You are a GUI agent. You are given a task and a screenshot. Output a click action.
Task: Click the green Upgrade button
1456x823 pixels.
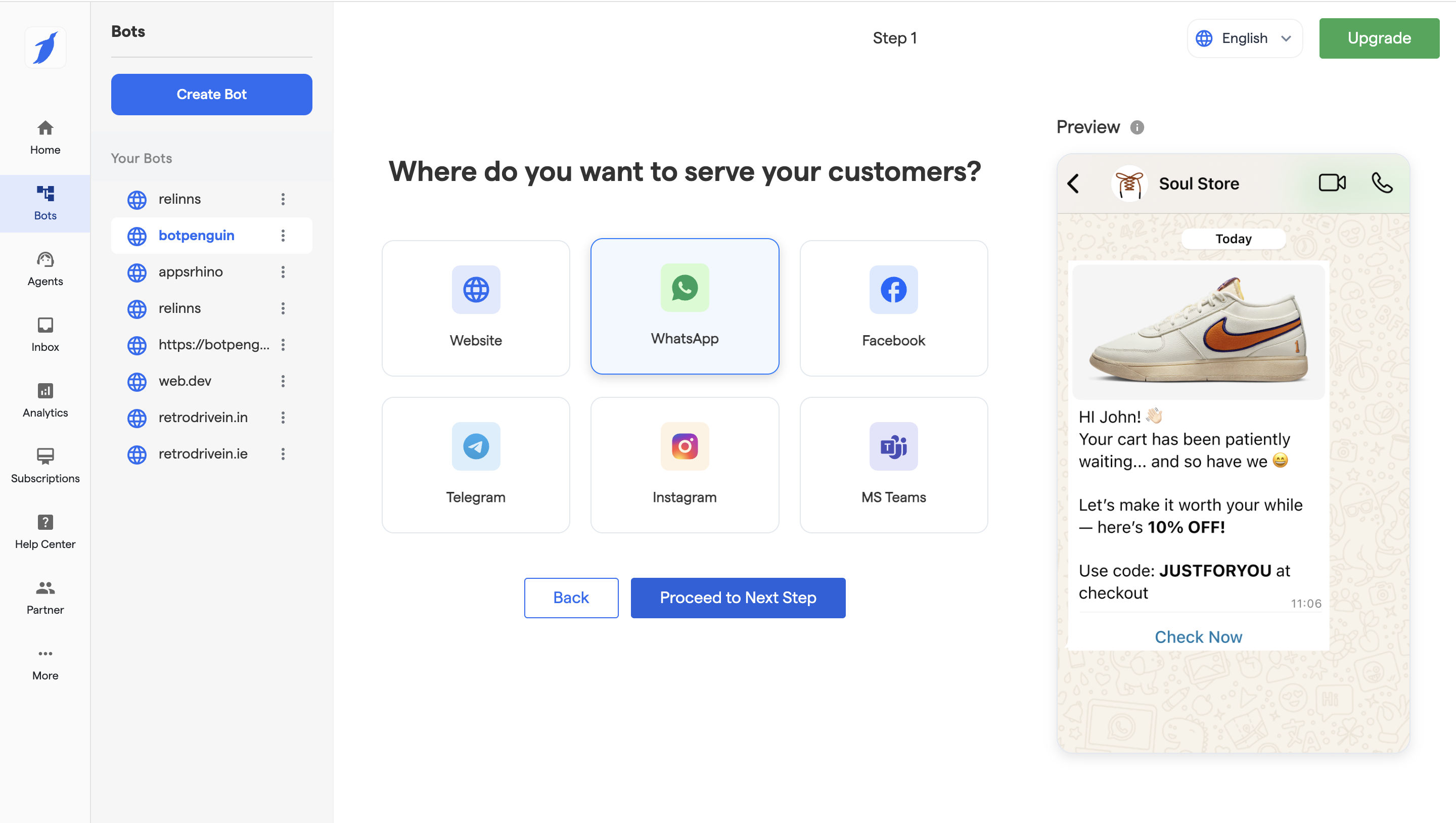[x=1379, y=38]
